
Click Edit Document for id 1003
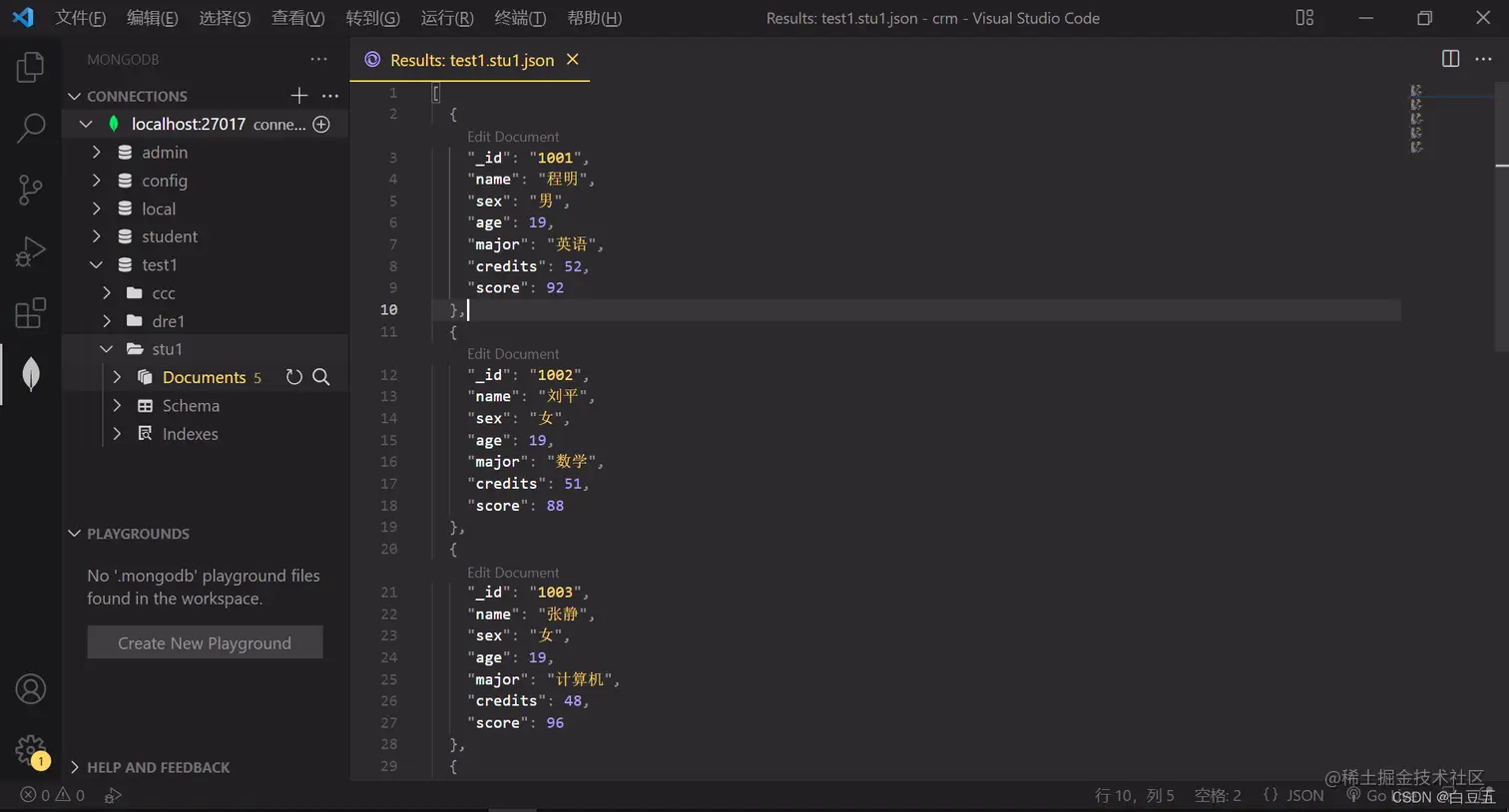click(x=513, y=573)
